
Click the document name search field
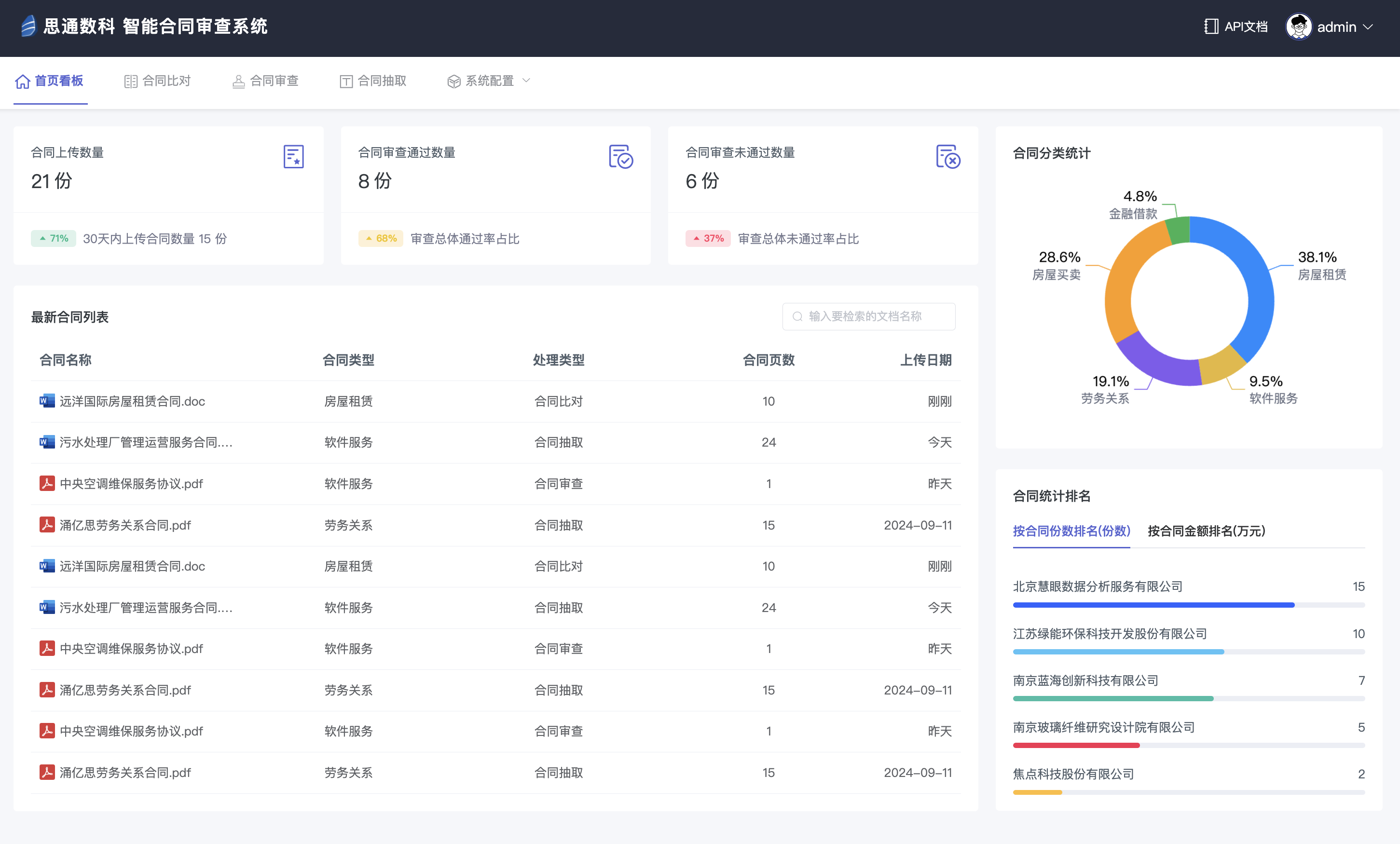click(868, 316)
